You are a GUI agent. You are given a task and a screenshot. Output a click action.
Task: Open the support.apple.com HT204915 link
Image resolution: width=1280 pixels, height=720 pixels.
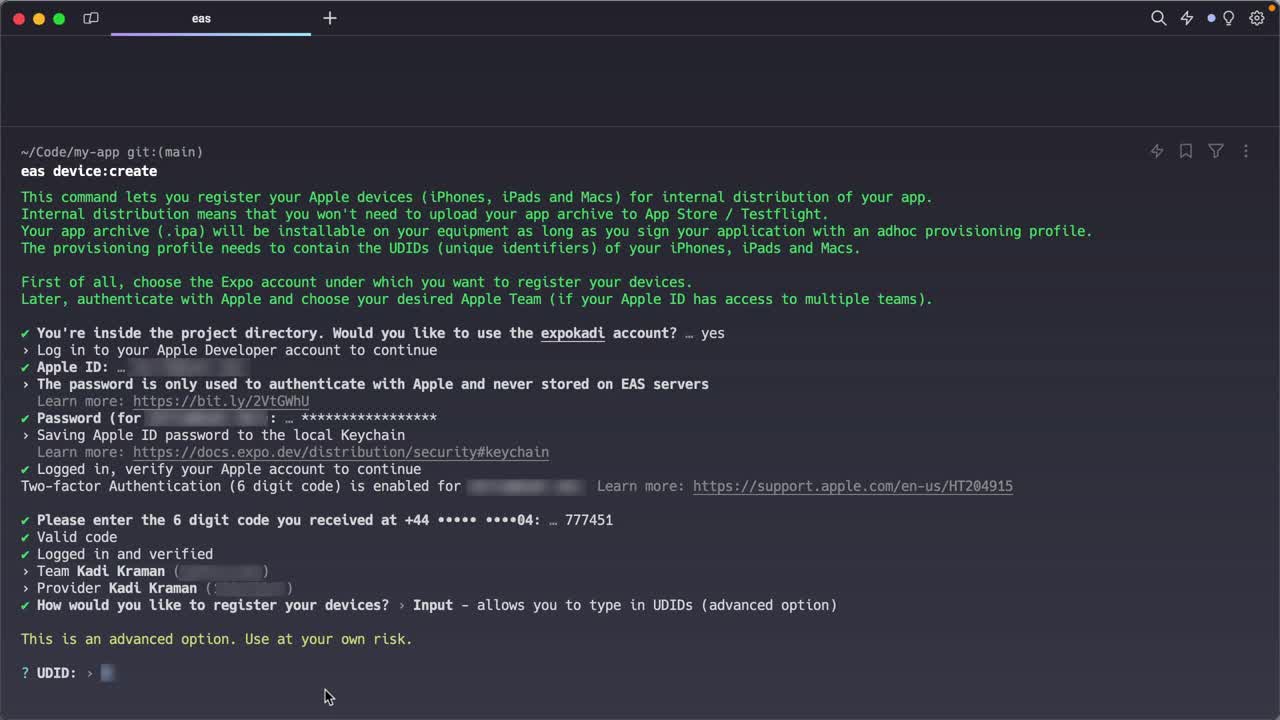pyautogui.click(x=852, y=486)
